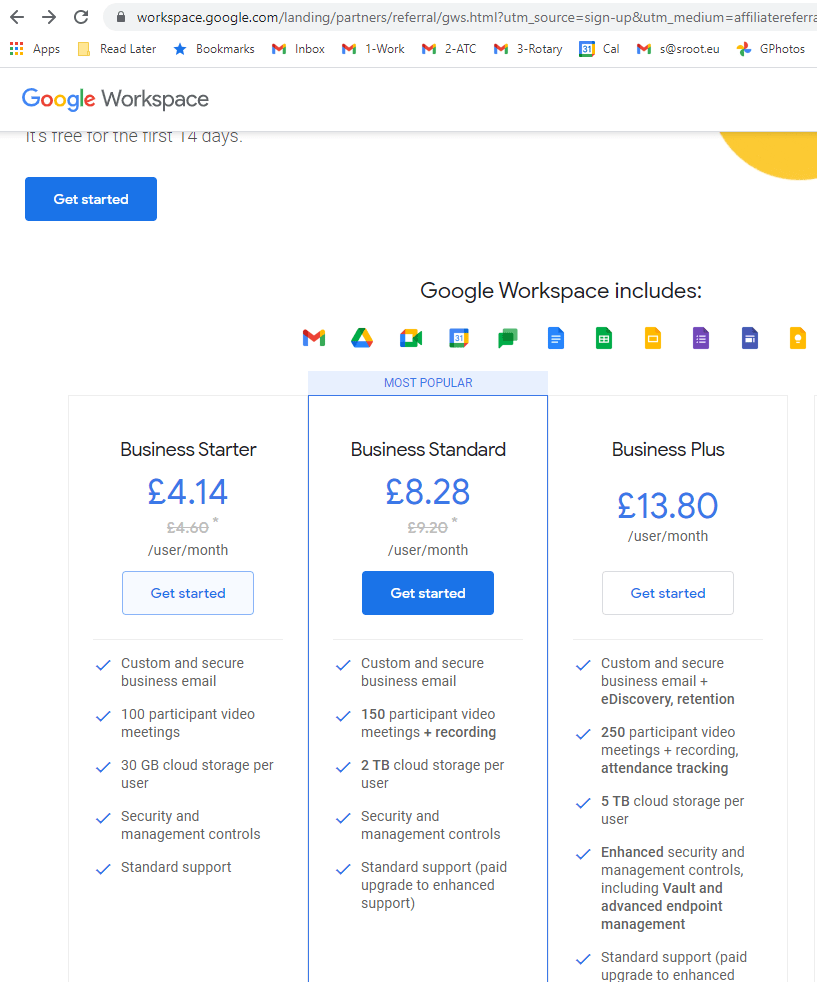This screenshot has height=982, width=817.
Task: Click the Google Drive icon
Action: click(x=362, y=338)
